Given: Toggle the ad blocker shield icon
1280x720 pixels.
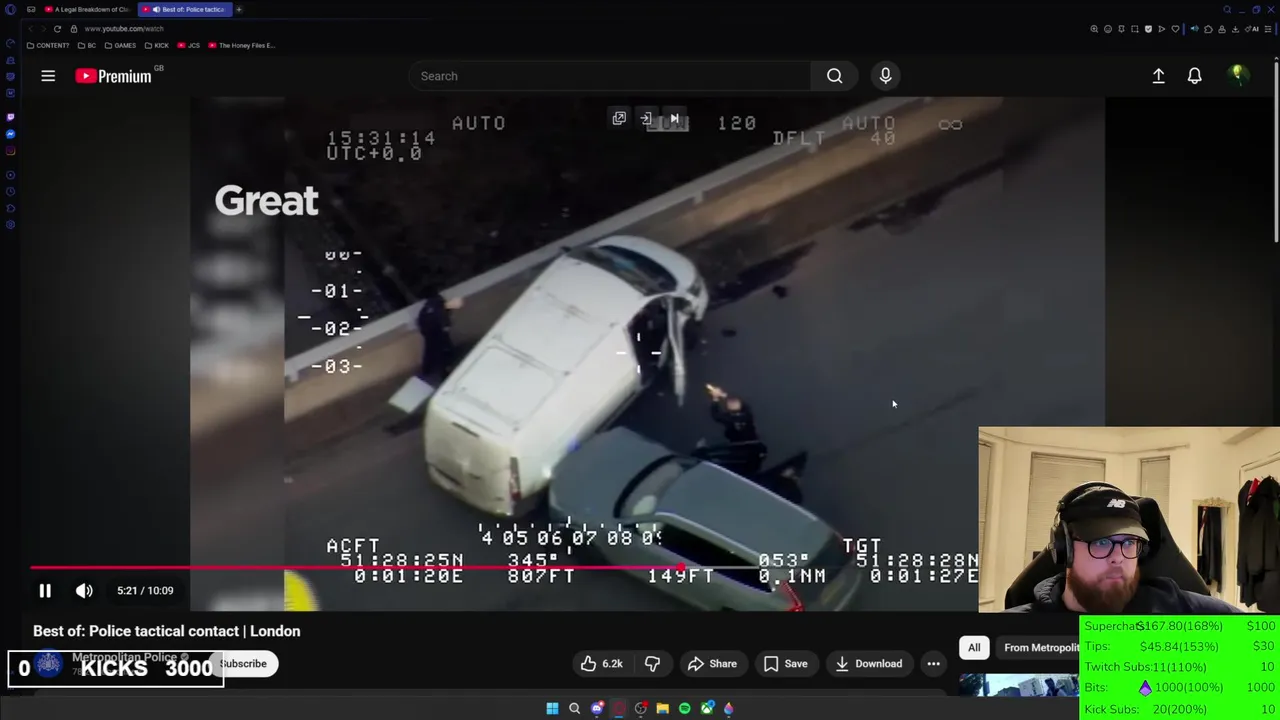Looking at the screenshot, I should [1148, 29].
